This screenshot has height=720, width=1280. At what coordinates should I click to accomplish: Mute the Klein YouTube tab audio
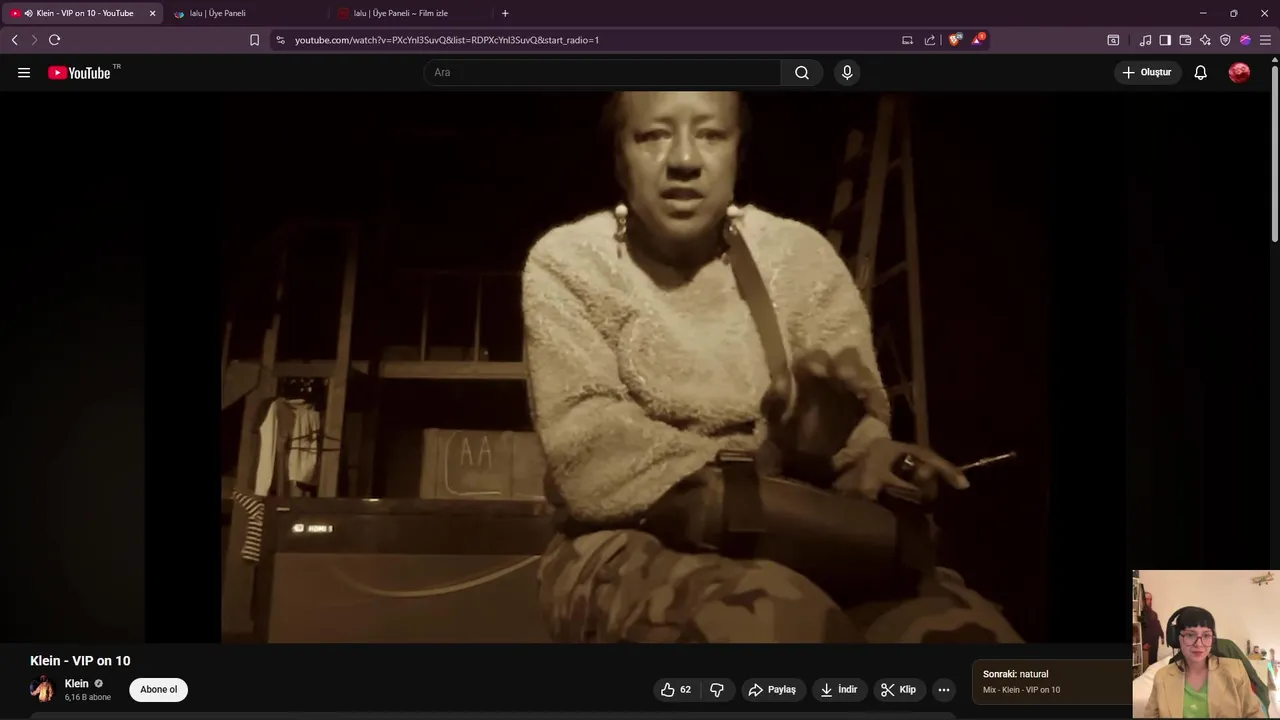(x=28, y=13)
